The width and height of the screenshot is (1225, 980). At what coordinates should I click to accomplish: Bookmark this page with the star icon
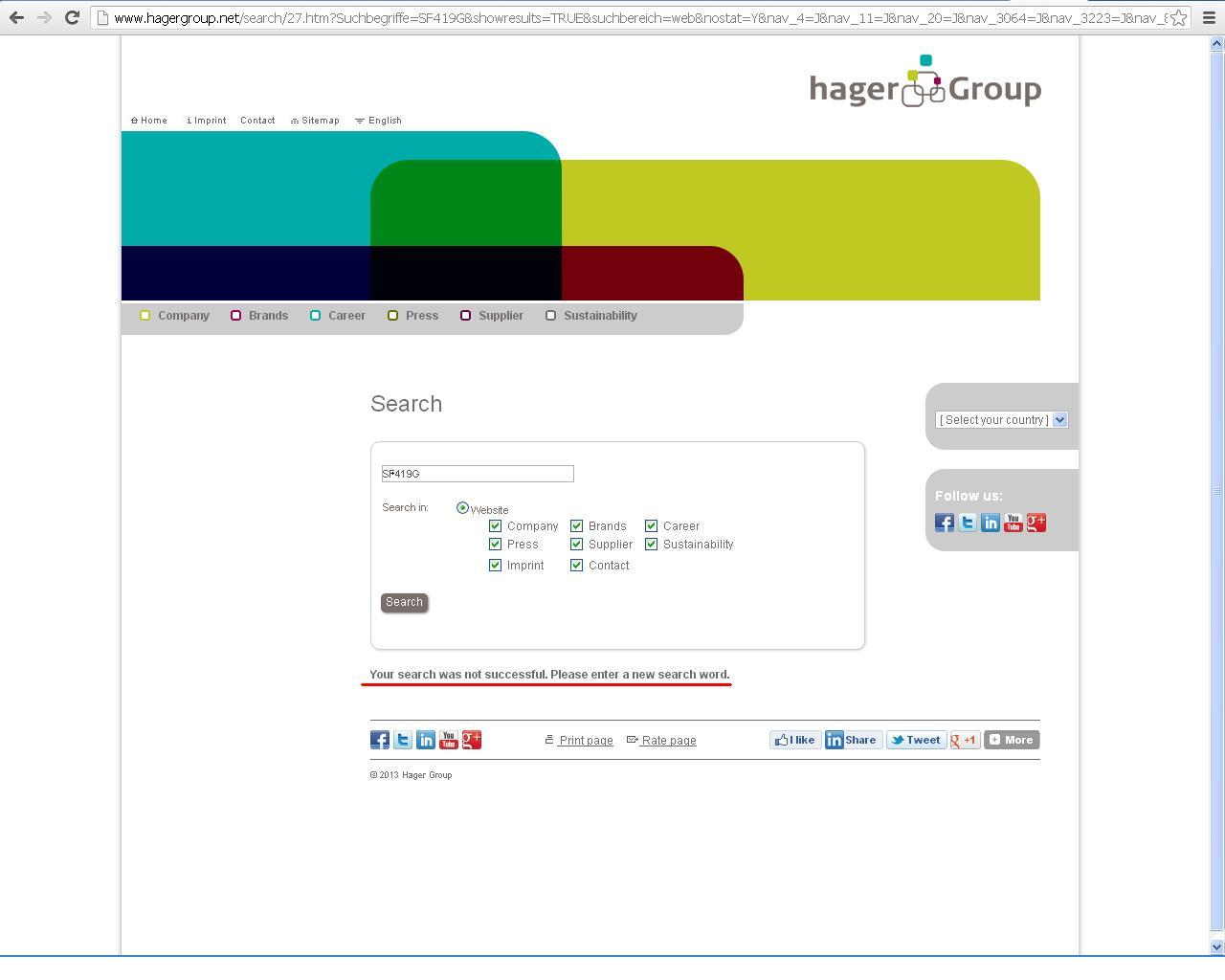(1179, 17)
